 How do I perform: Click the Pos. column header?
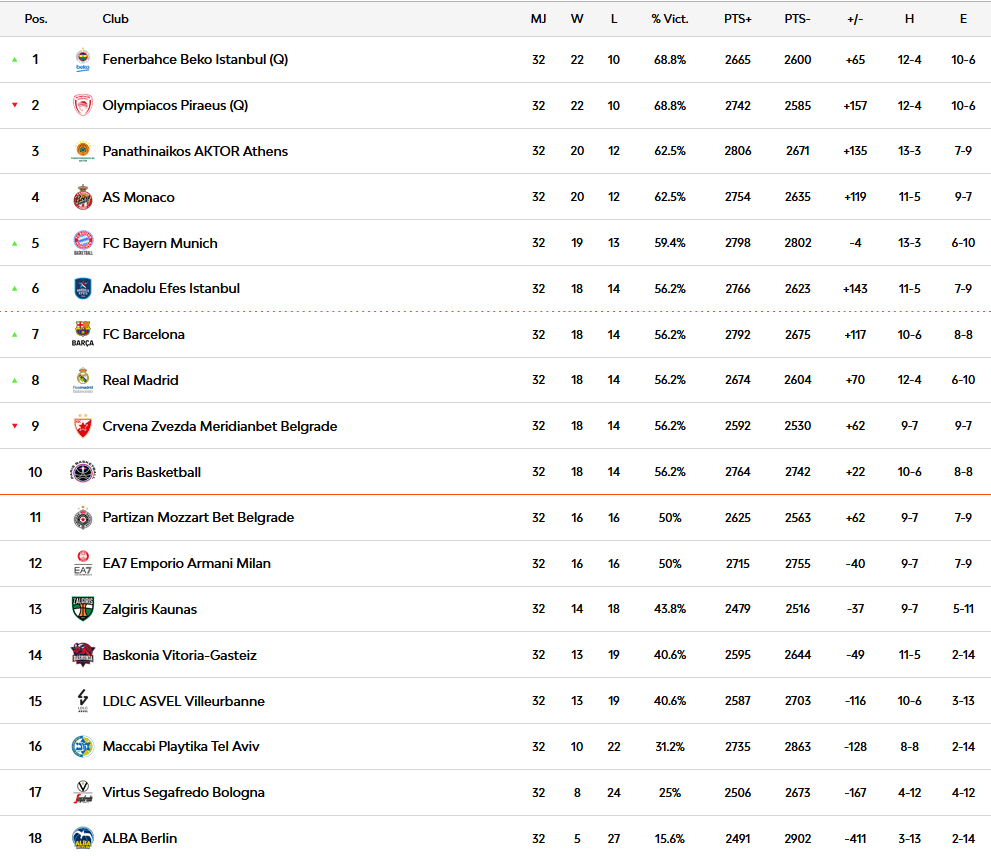click(36, 19)
